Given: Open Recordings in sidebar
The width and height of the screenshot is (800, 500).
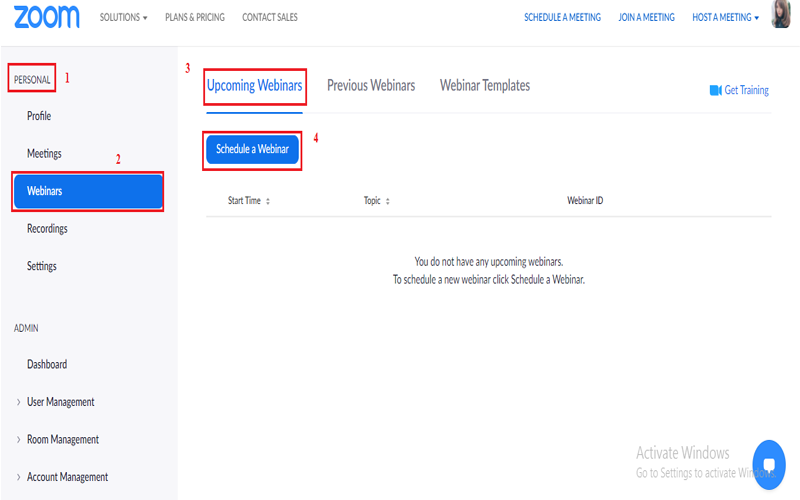Looking at the screenshot, I should (47, 229).
